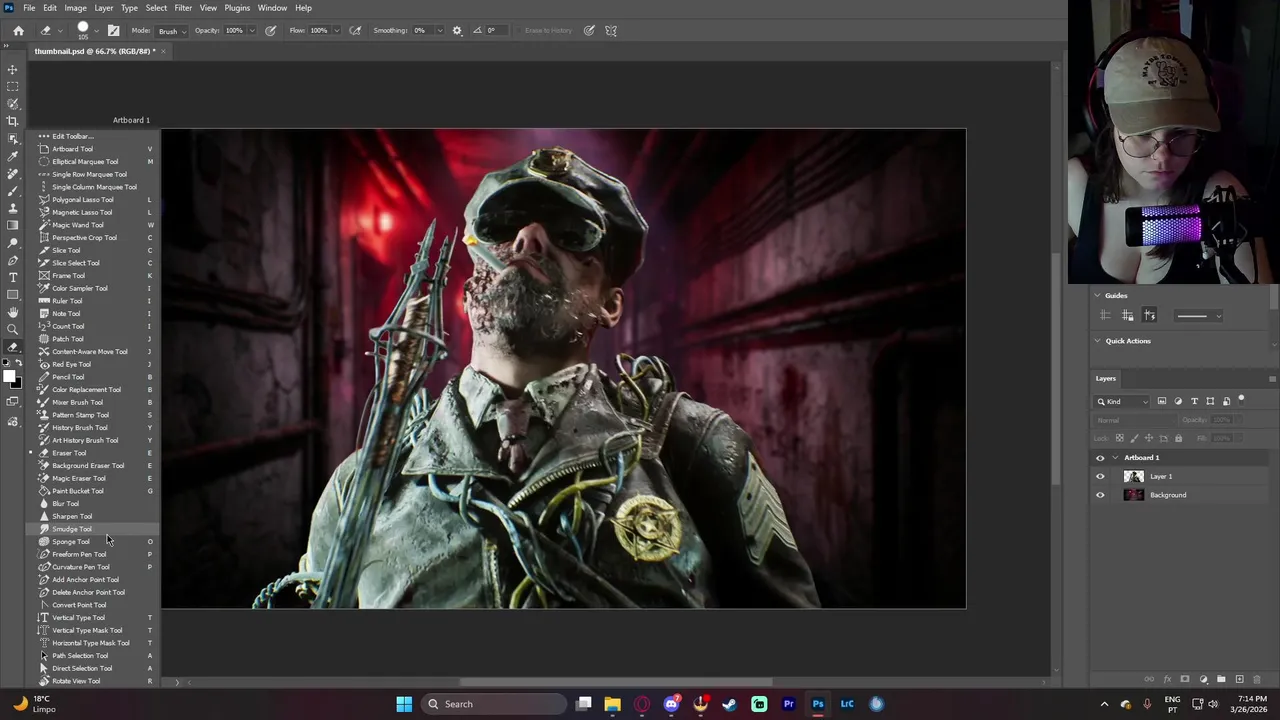
Task: Select the Move tool in the toolbar
Action: tap(13, 69)
